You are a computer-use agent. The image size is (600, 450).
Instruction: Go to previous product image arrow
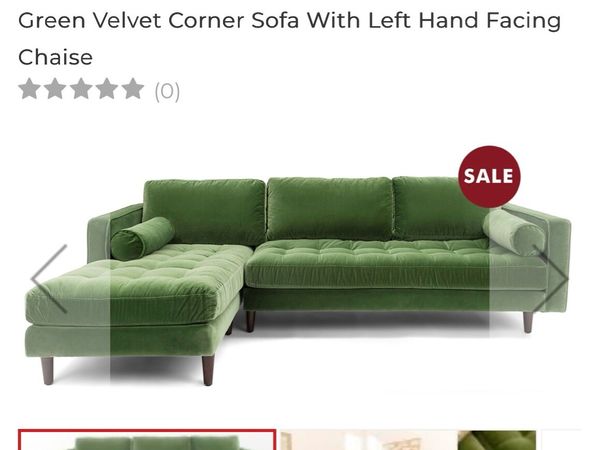click(49, 279)
